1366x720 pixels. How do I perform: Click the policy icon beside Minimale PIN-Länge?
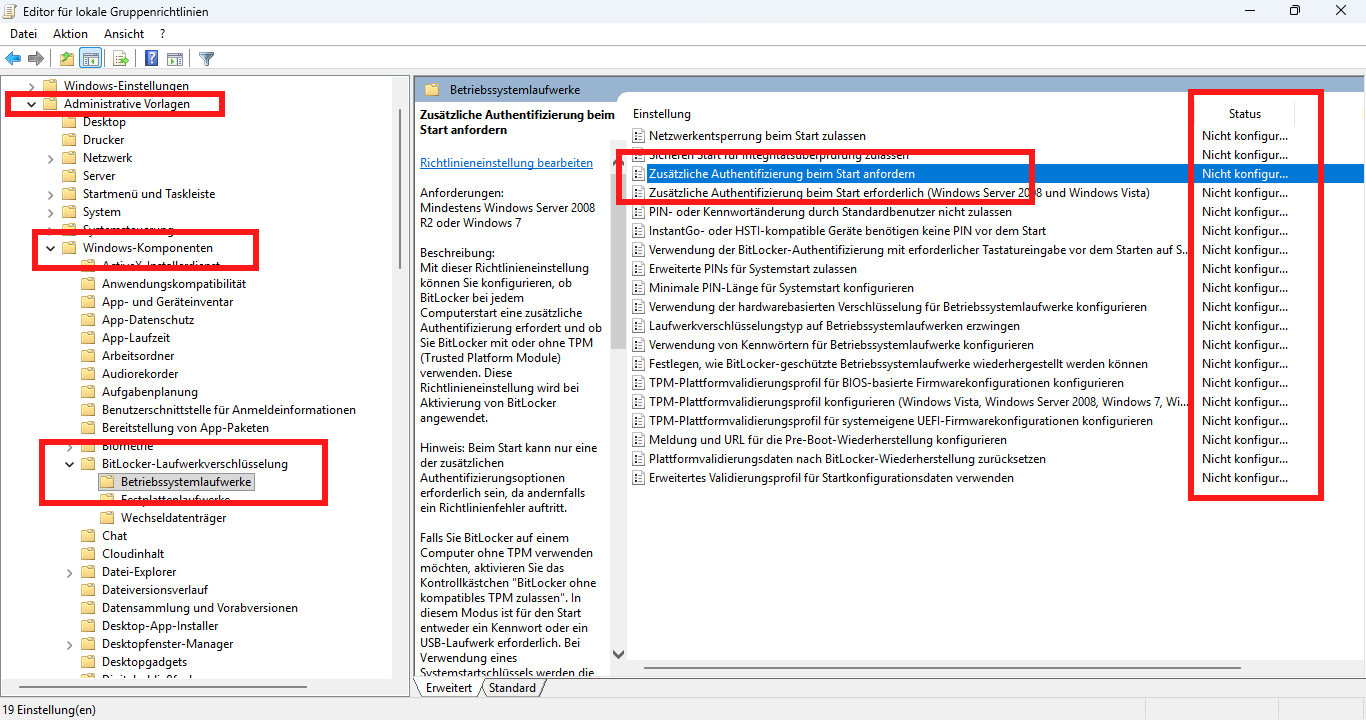click(639, 287)
